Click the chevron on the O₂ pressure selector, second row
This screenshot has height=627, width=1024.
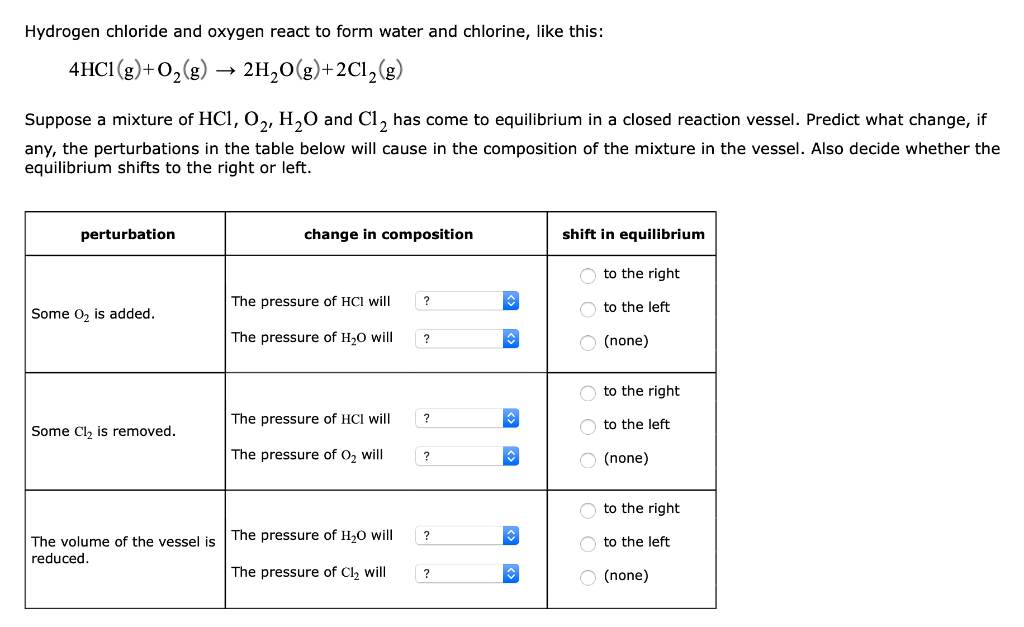[510, 456]
